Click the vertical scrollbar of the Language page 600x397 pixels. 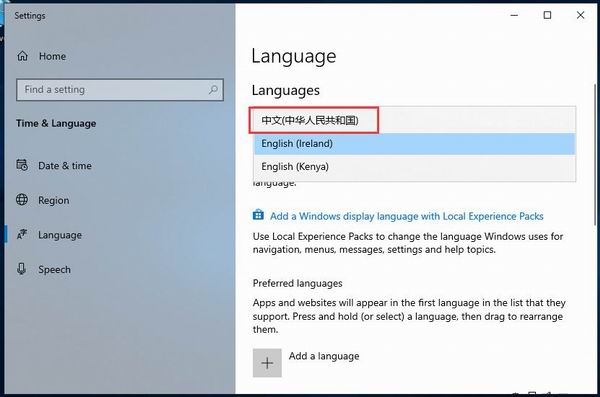click(x=595, y=154)
